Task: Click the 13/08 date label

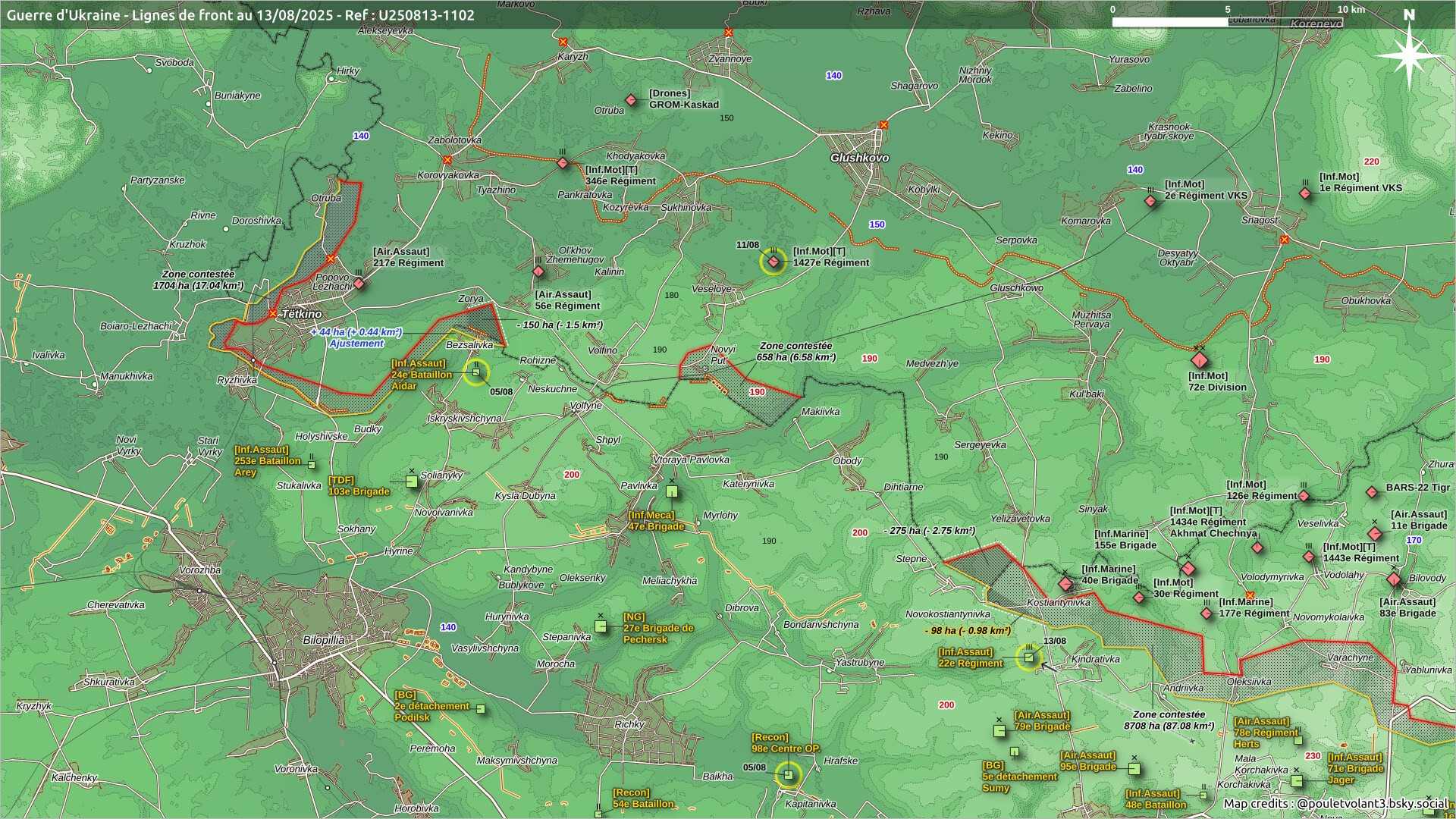Action: click(1055, 642)
